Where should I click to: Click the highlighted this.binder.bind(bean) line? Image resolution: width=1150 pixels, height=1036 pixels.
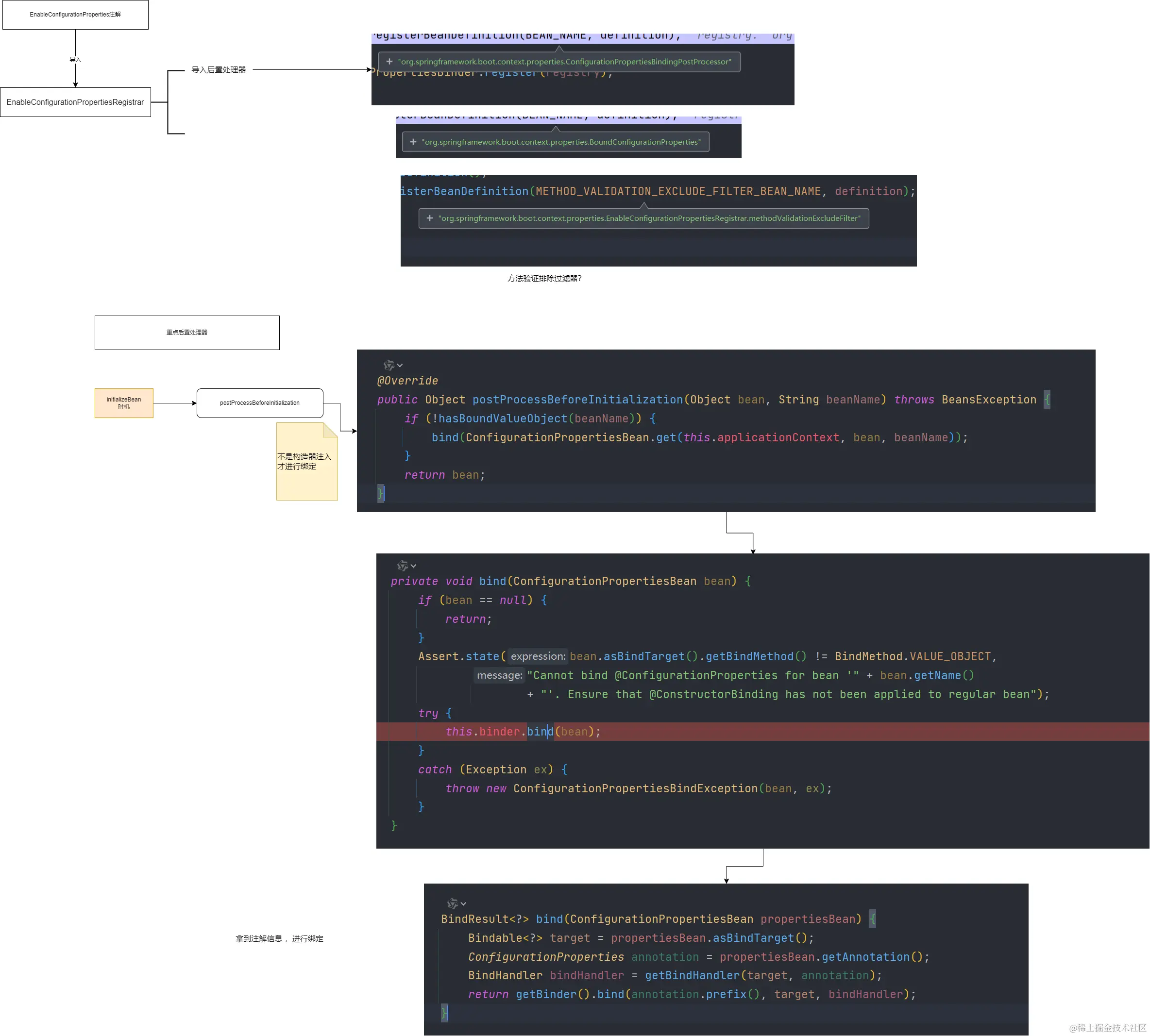523,732
